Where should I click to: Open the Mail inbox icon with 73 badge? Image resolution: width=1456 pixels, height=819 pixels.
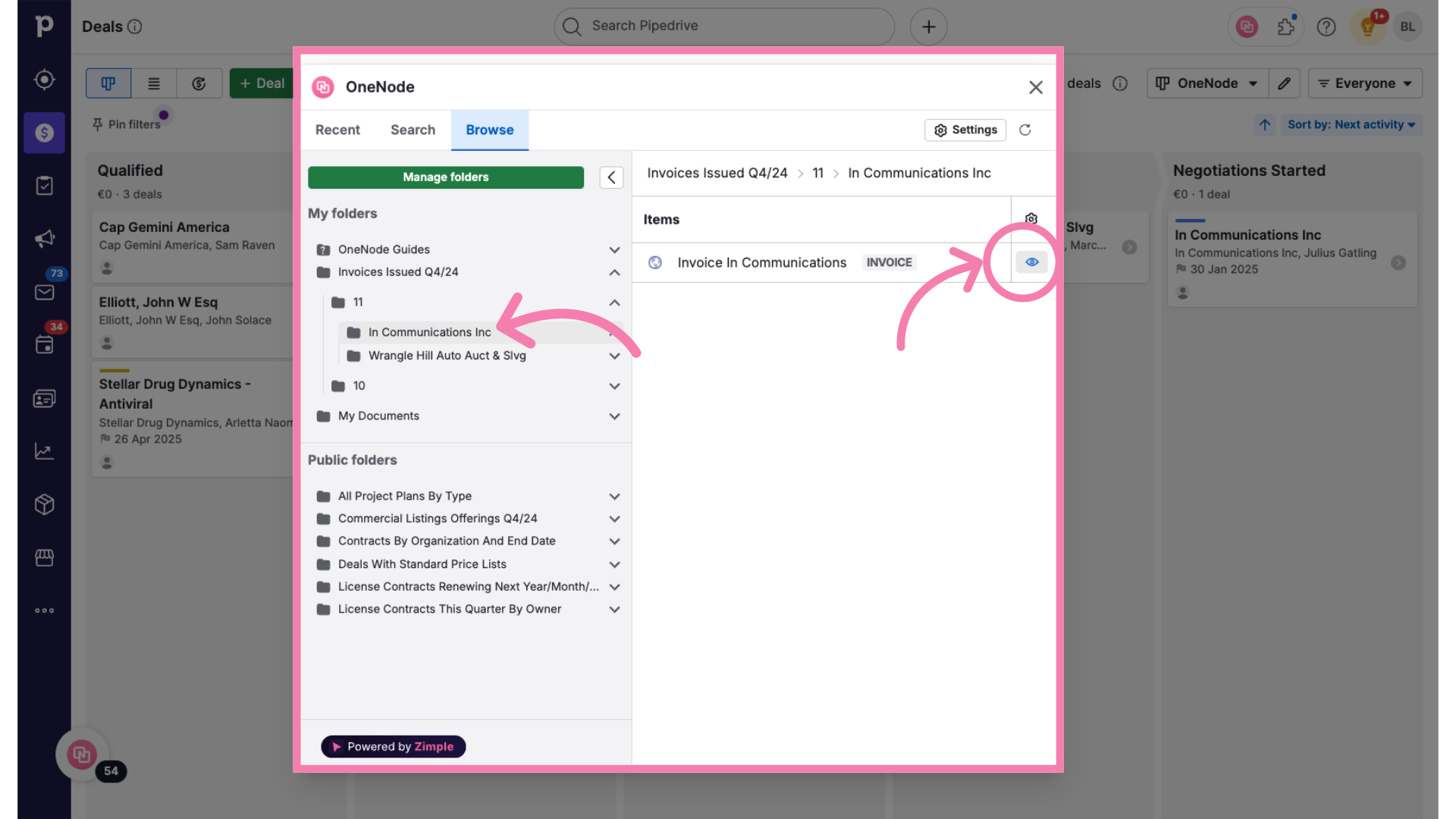point(44,292)
